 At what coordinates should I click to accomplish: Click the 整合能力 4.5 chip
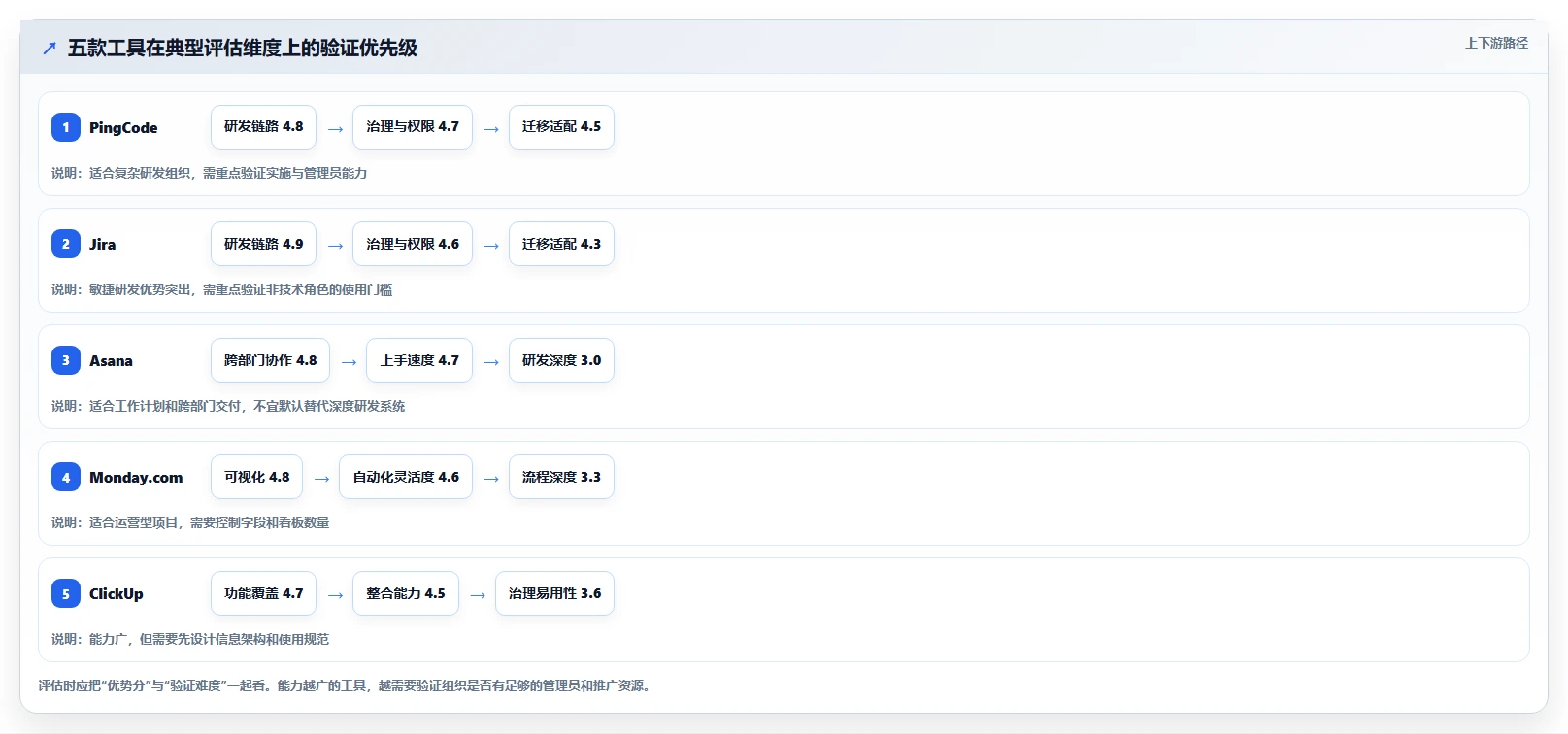click(406, 593)
